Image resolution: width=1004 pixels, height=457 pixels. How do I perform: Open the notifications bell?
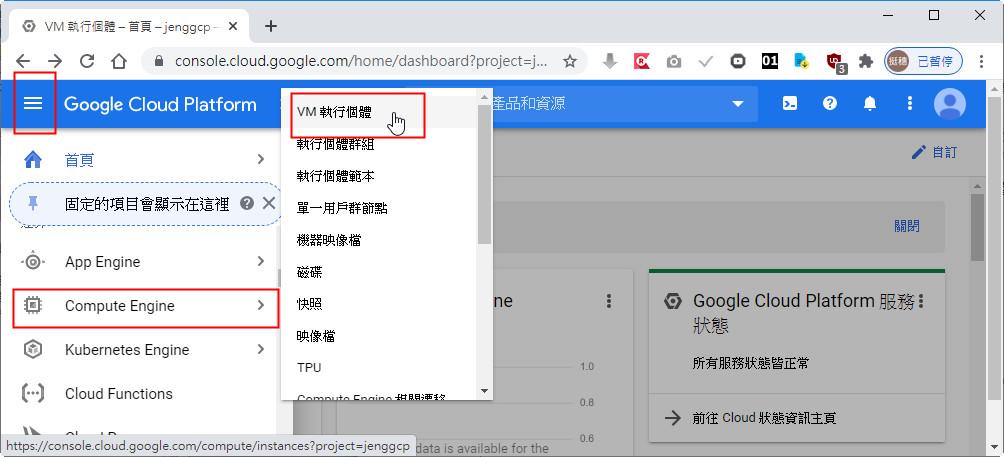point(870,103)
